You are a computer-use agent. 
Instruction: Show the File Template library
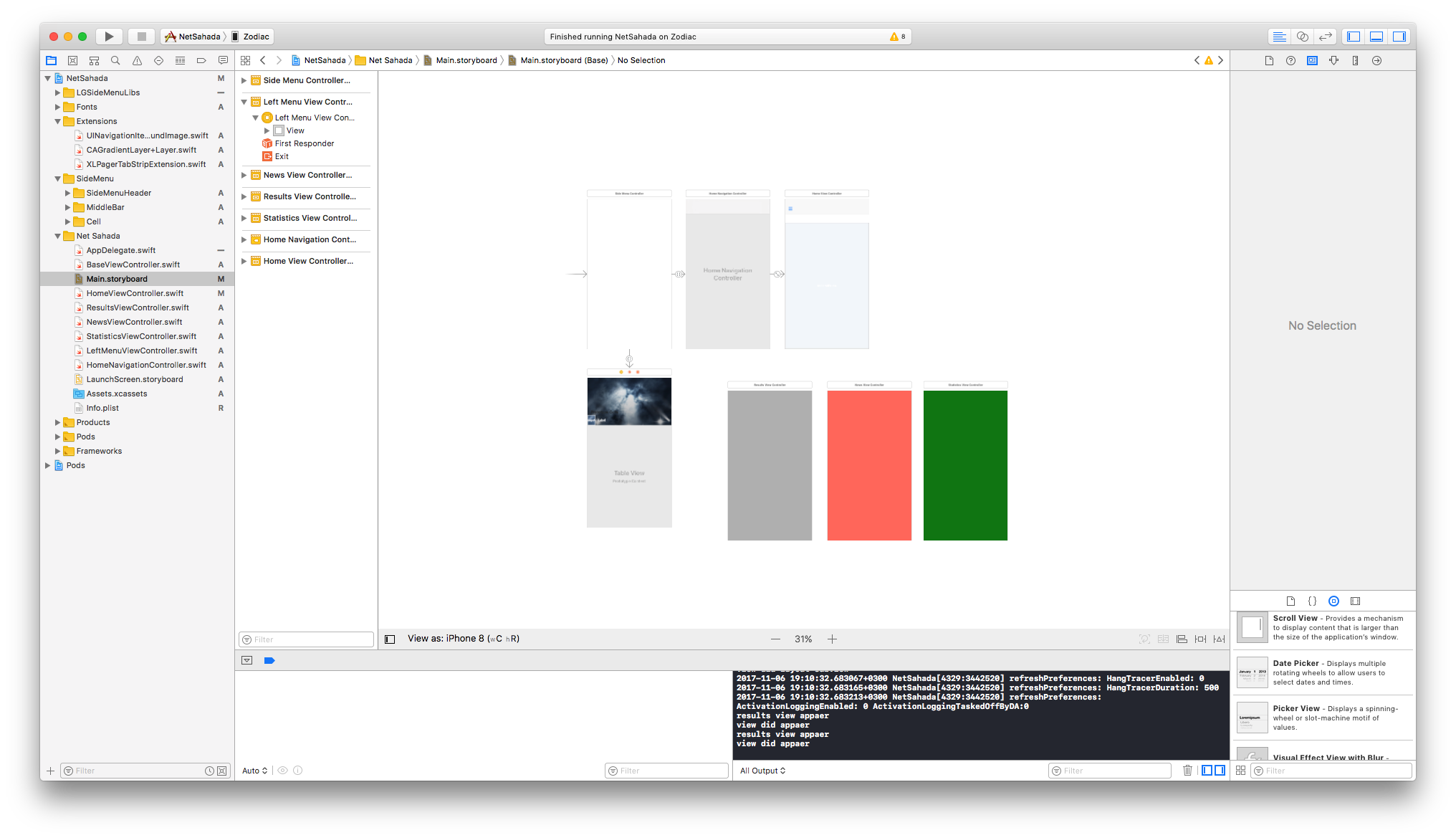[1290, 601]
